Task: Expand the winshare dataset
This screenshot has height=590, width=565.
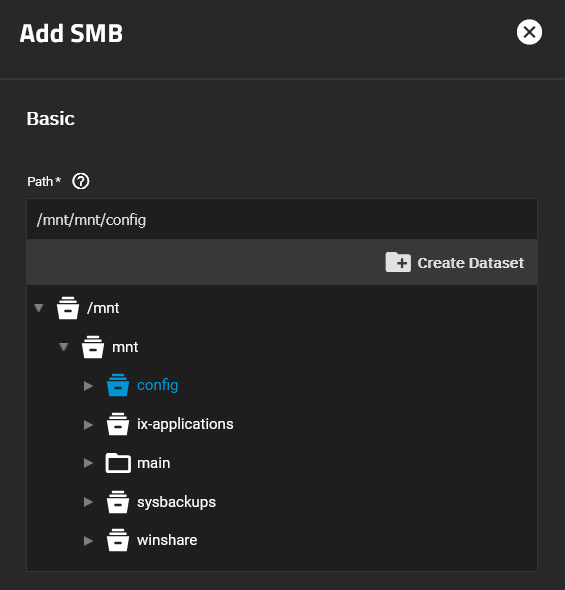Action: coord(88,541)
